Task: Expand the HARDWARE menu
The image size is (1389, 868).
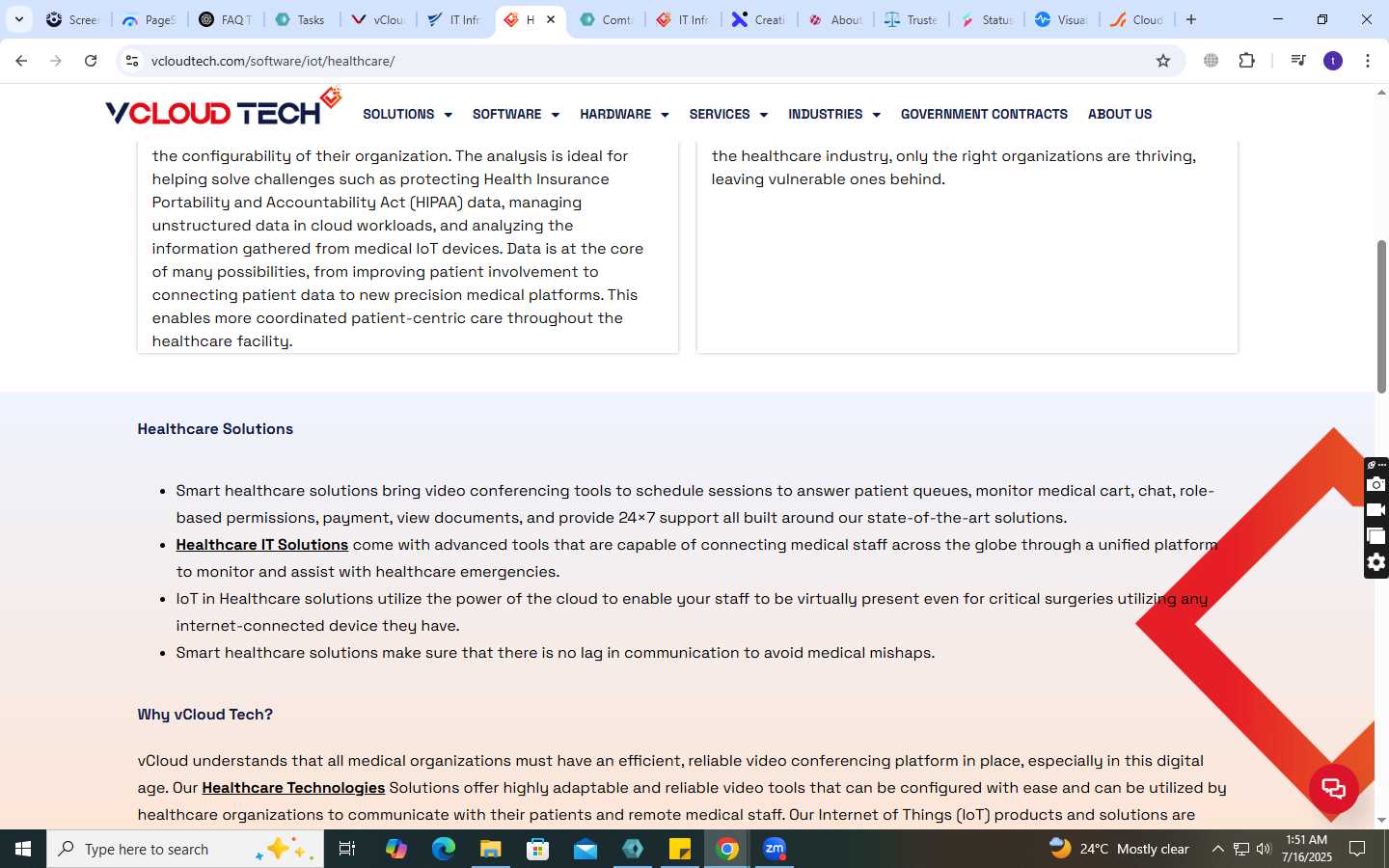Action: pos(624,114)
